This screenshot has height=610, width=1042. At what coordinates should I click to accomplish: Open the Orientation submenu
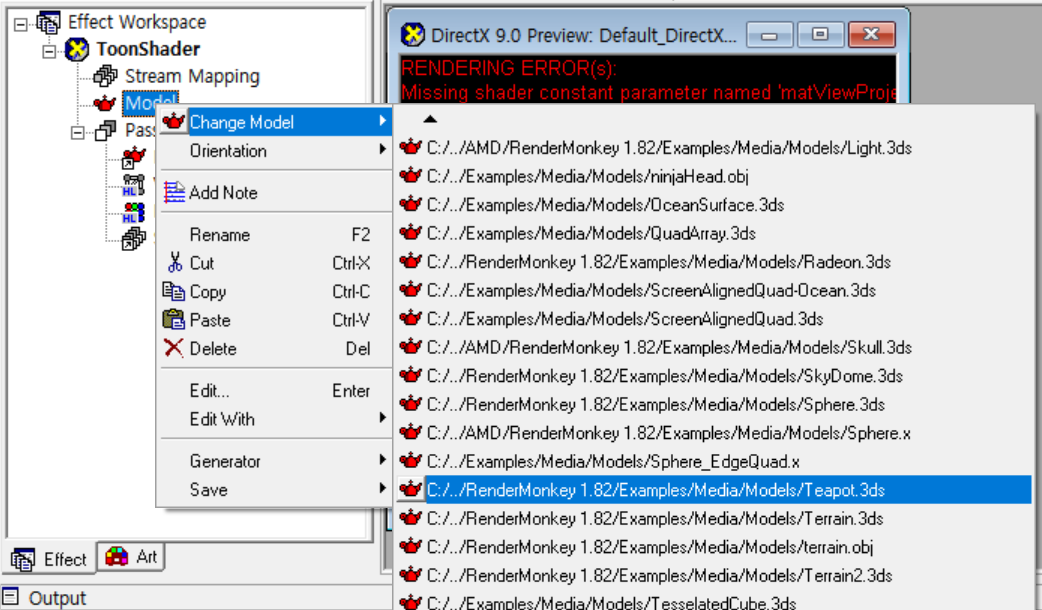point(274,151)
